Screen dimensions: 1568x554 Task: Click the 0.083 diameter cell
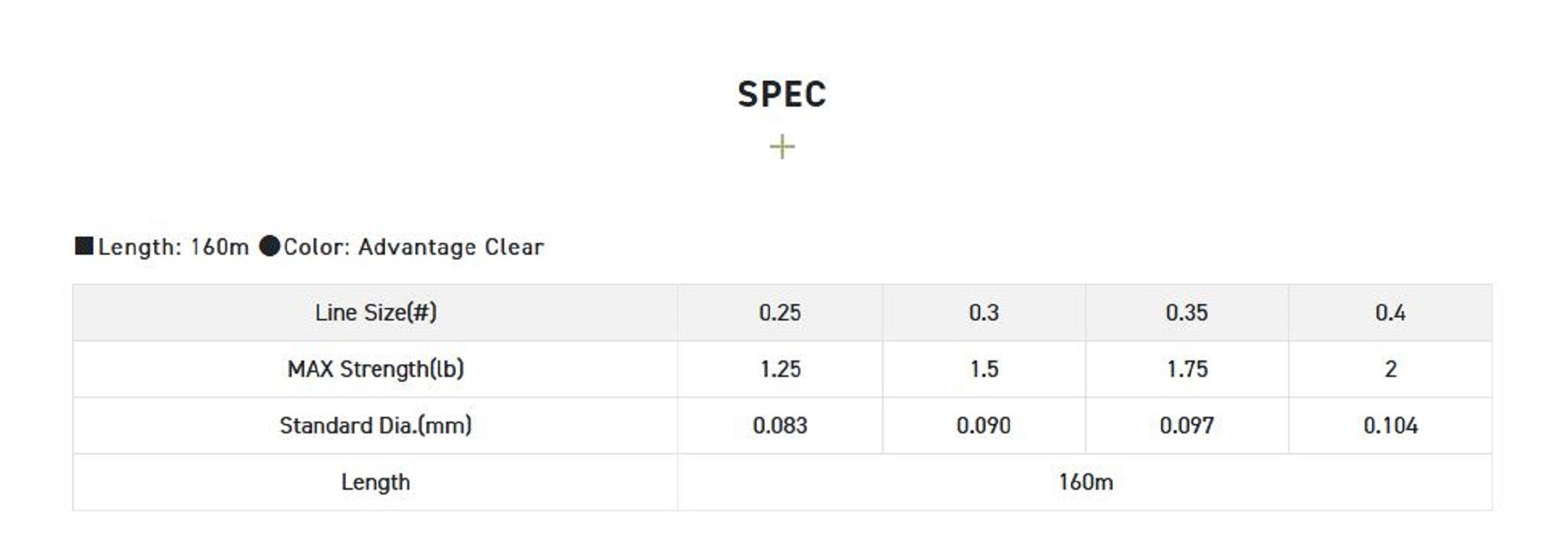tap(780, 425)
